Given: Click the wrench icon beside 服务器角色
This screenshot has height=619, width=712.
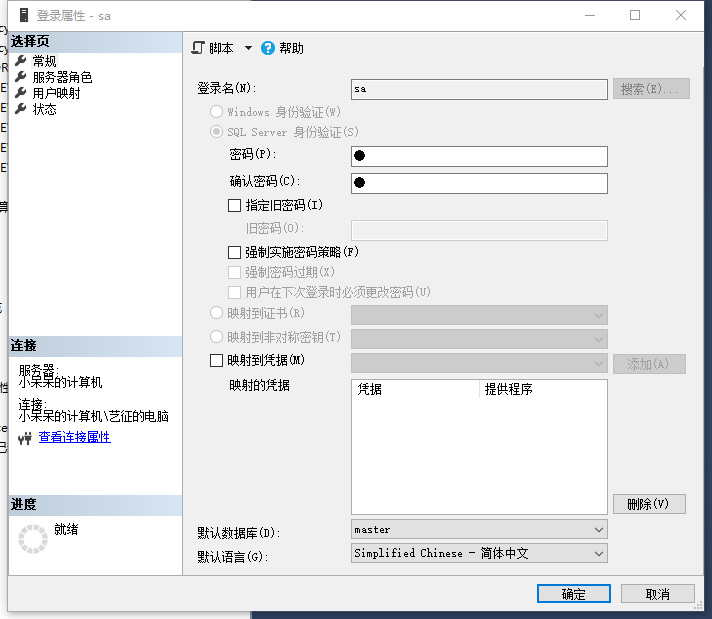Looking at the screenshot, I should point(21,77).
